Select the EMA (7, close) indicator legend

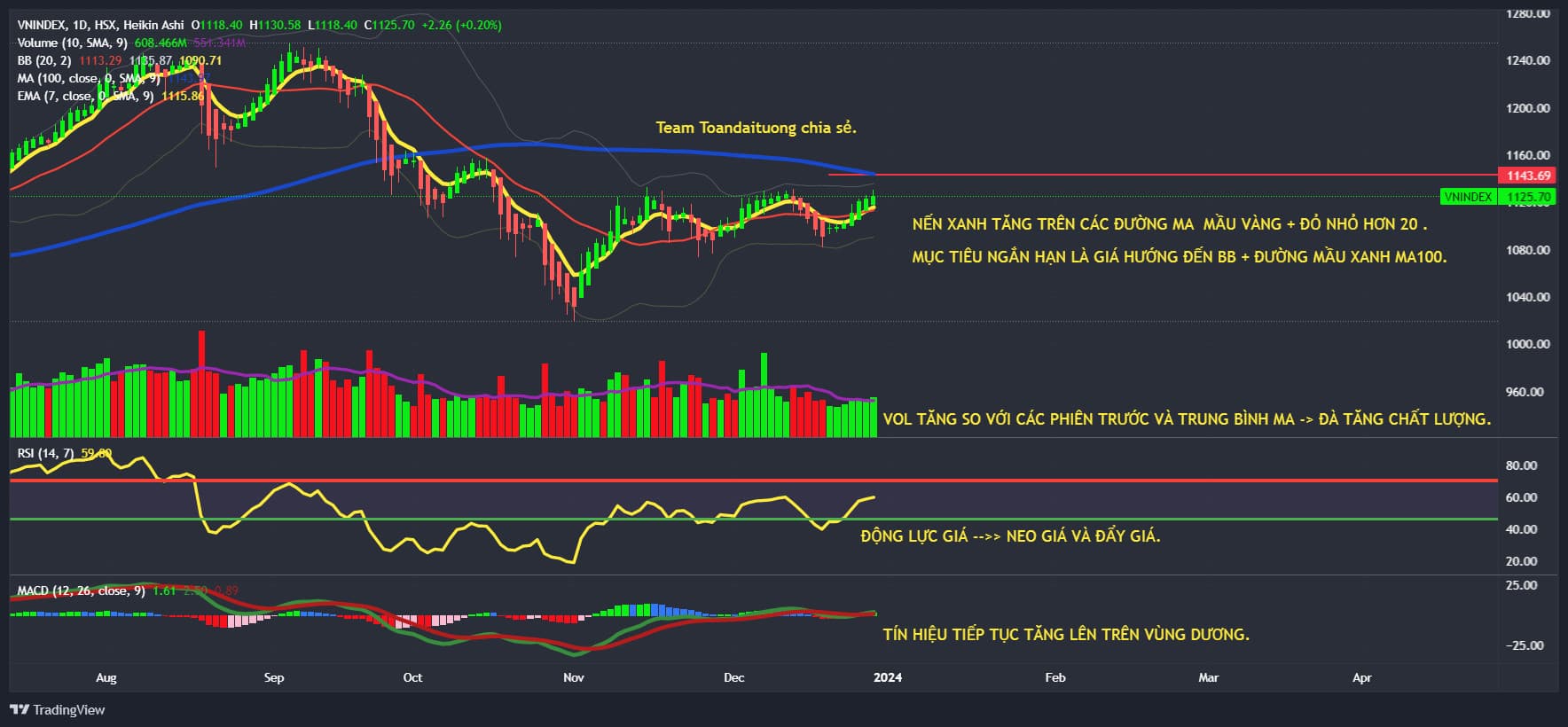pos(86,96)
